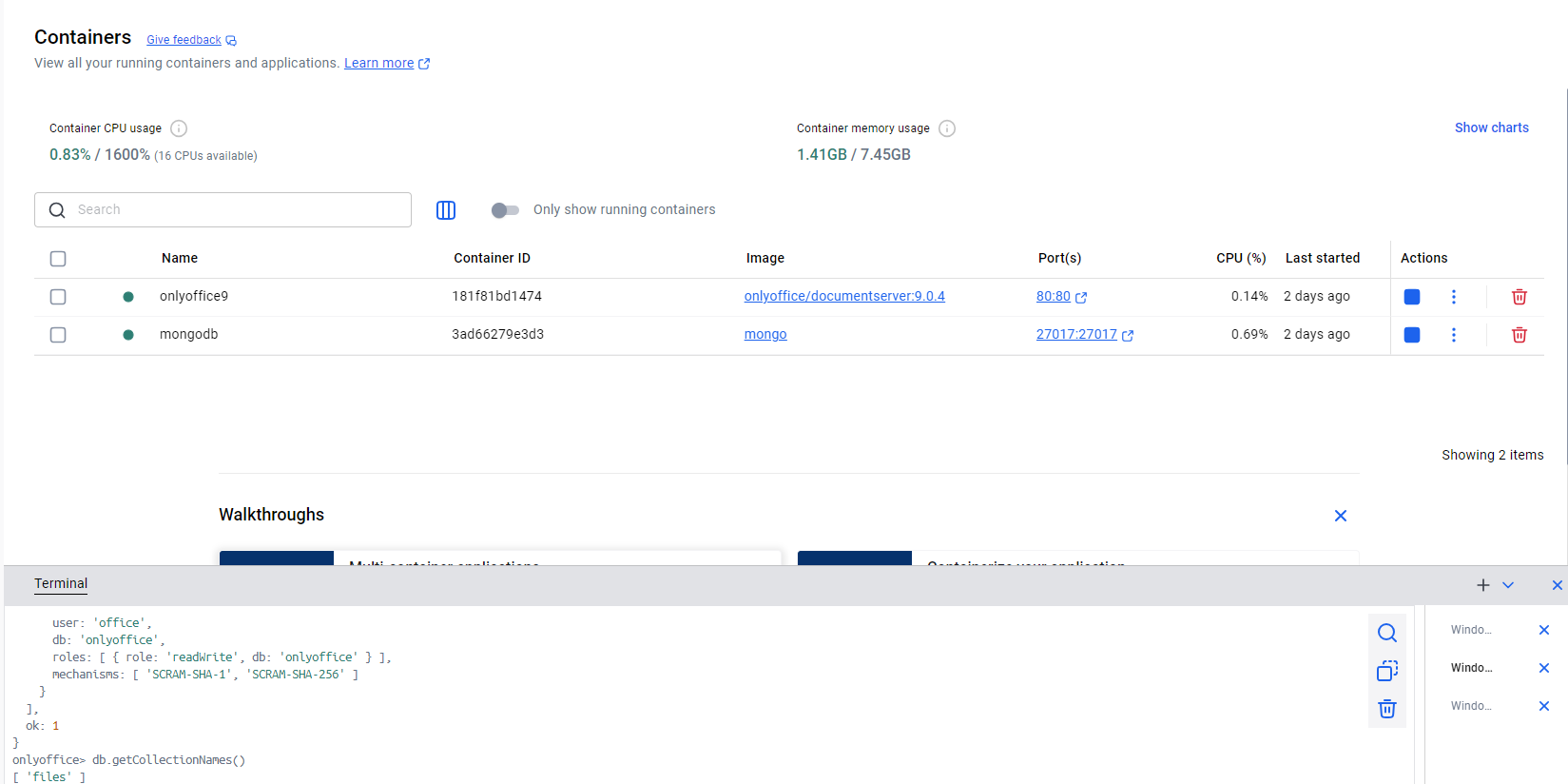Select the mongodb row checkbox
1568x784 pixels.
coord(58,335)
